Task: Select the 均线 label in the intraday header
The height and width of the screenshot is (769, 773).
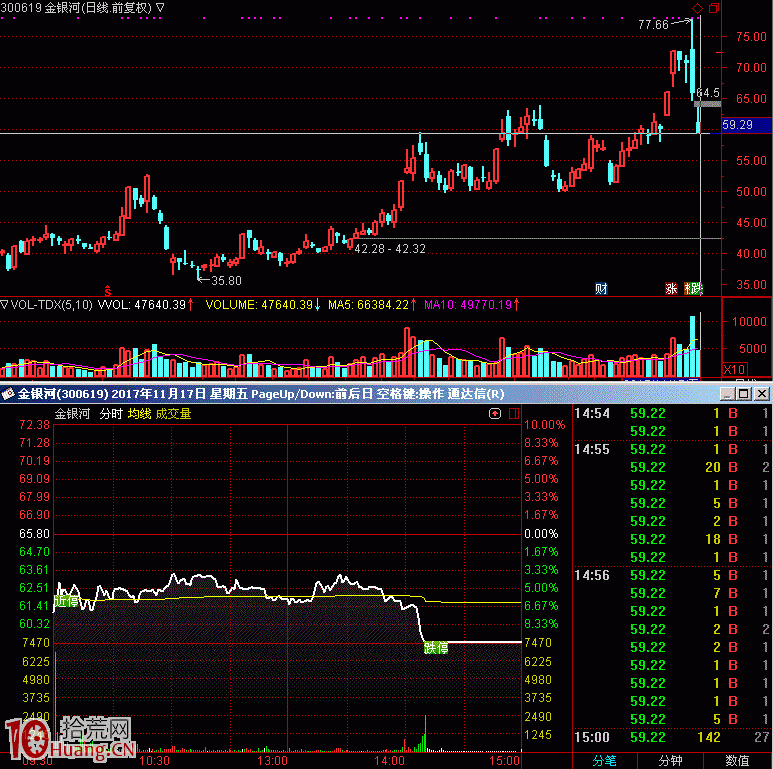Action: 139,414
